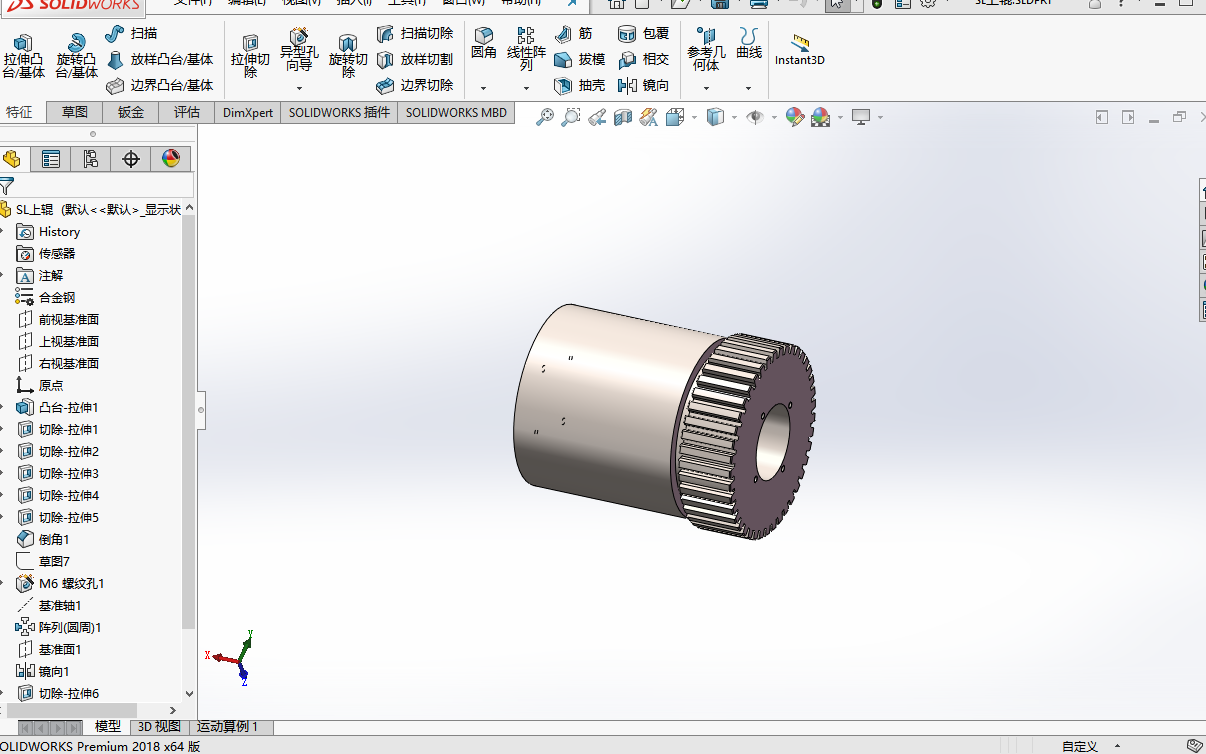Select the 线性阵列 linear pattern tool
The image size is (1206, 754).
coord(526,49)
